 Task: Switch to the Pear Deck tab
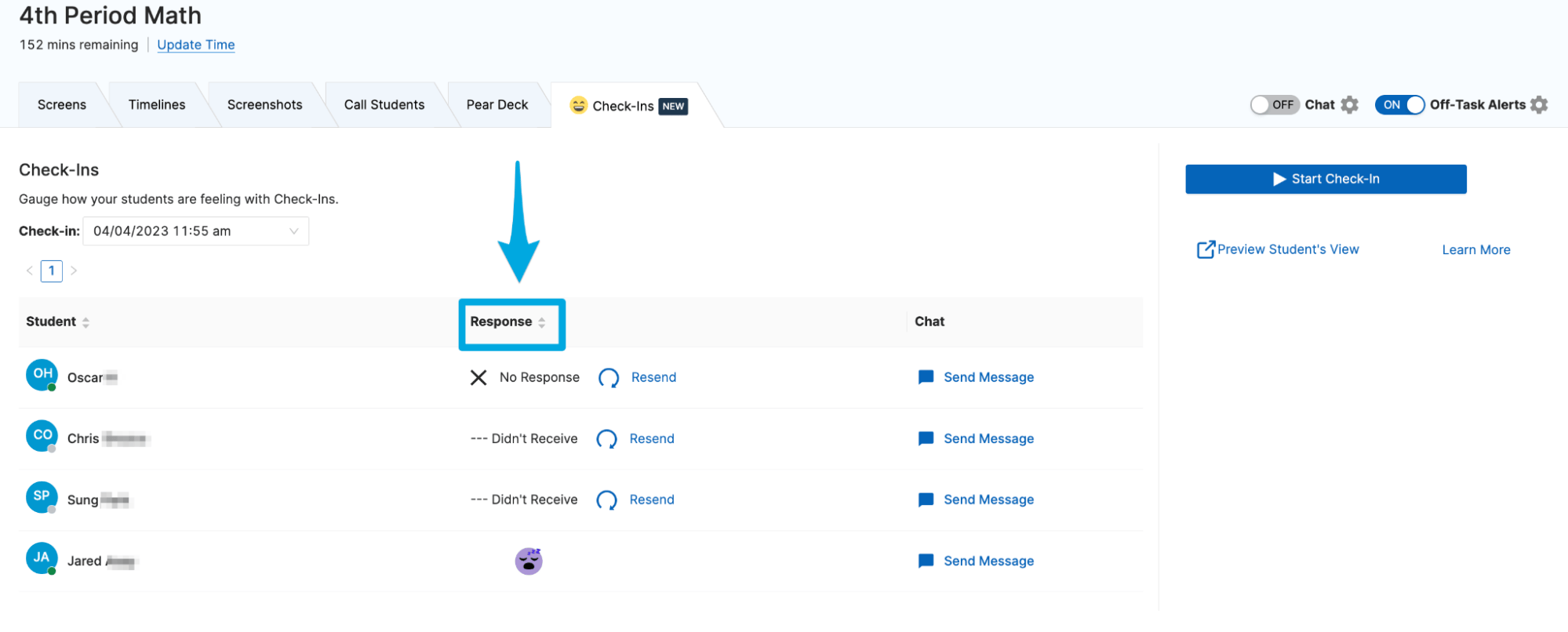(x=497, y=105)
